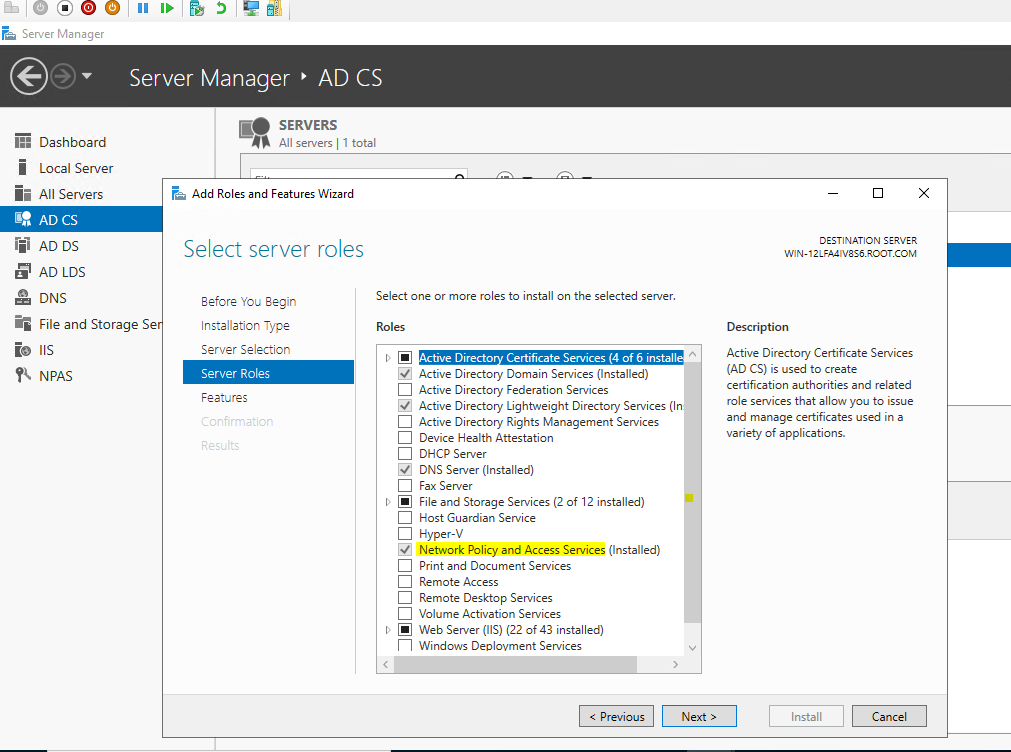Click the green Revert checkpoint arrow icon
Viewport: 1011px width, 752px height.
click(221, 8)
